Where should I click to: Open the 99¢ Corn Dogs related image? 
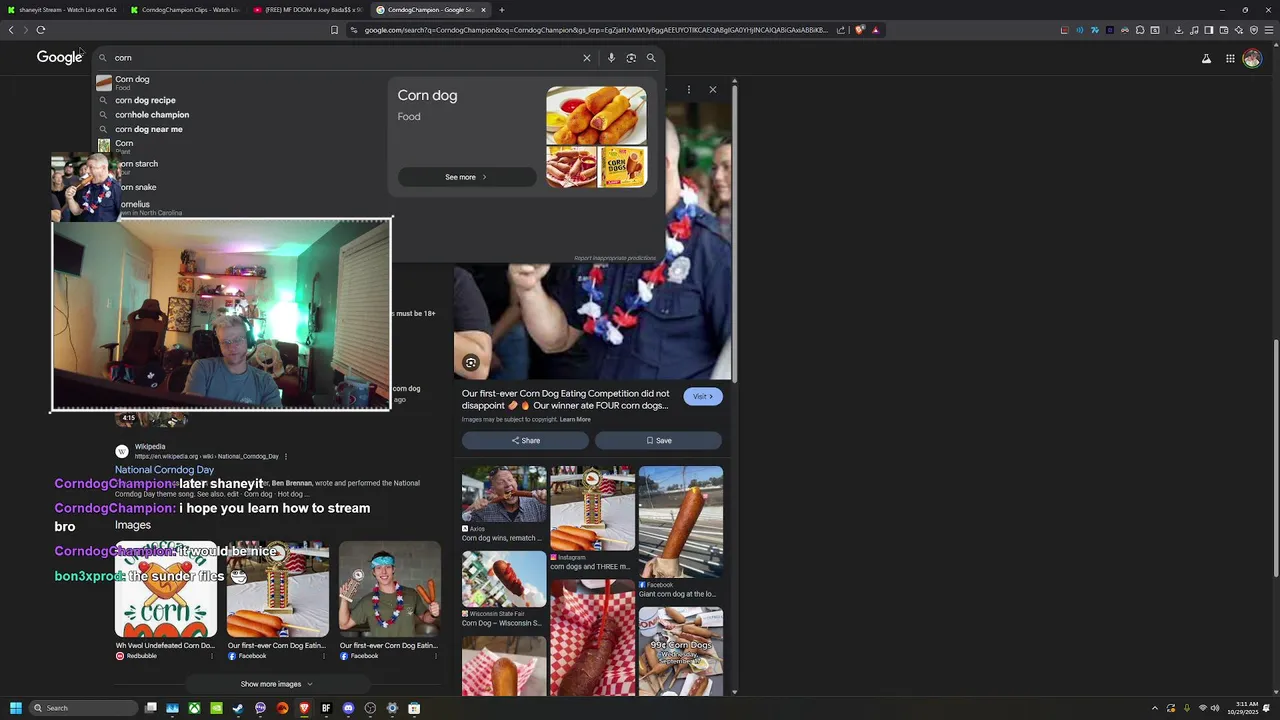click(x=681, y=651)
